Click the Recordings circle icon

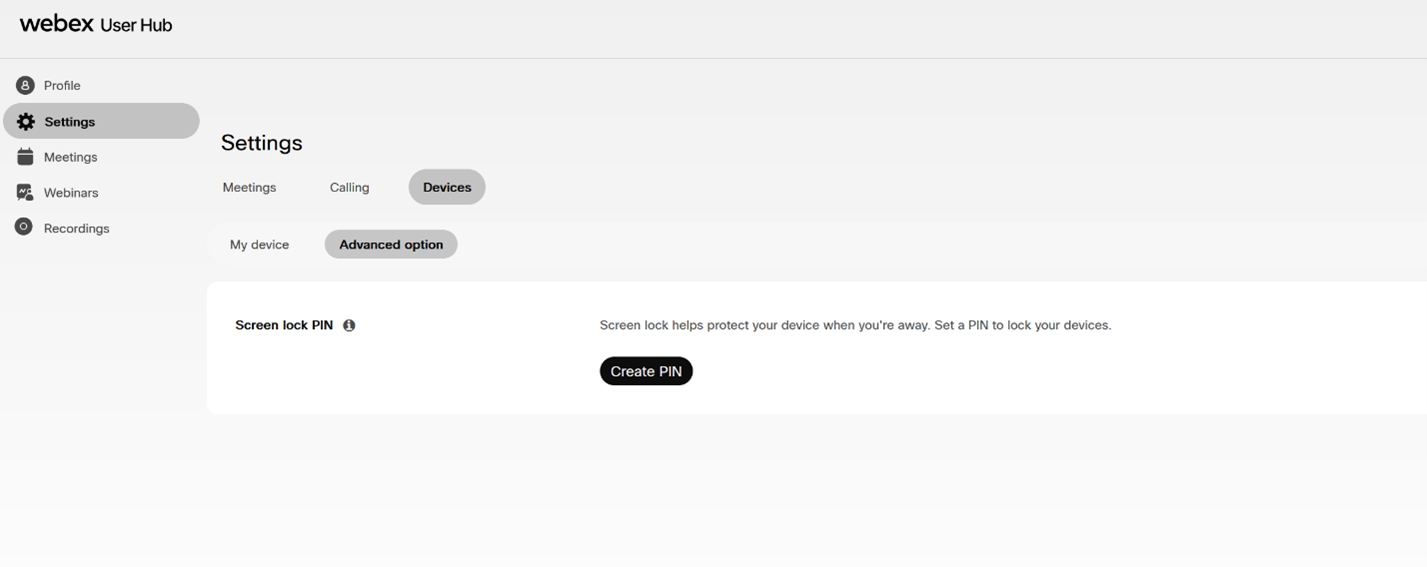[x=24, y=227]
